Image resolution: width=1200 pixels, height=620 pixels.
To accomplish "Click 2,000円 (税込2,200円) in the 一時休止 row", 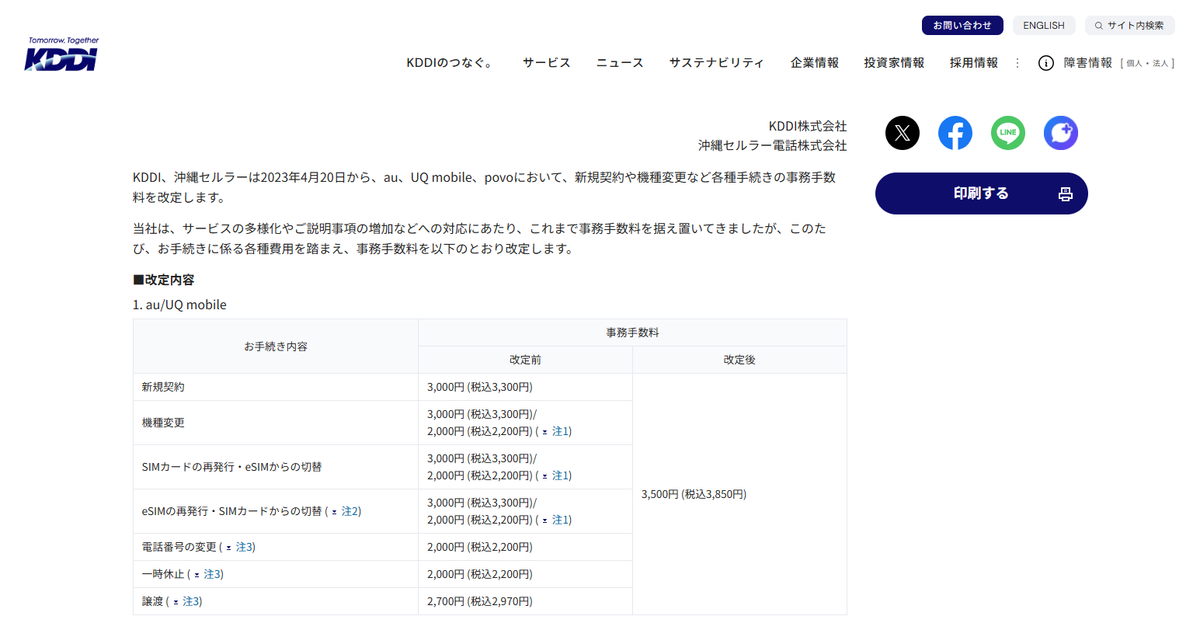I will click(x=525, y=574).
